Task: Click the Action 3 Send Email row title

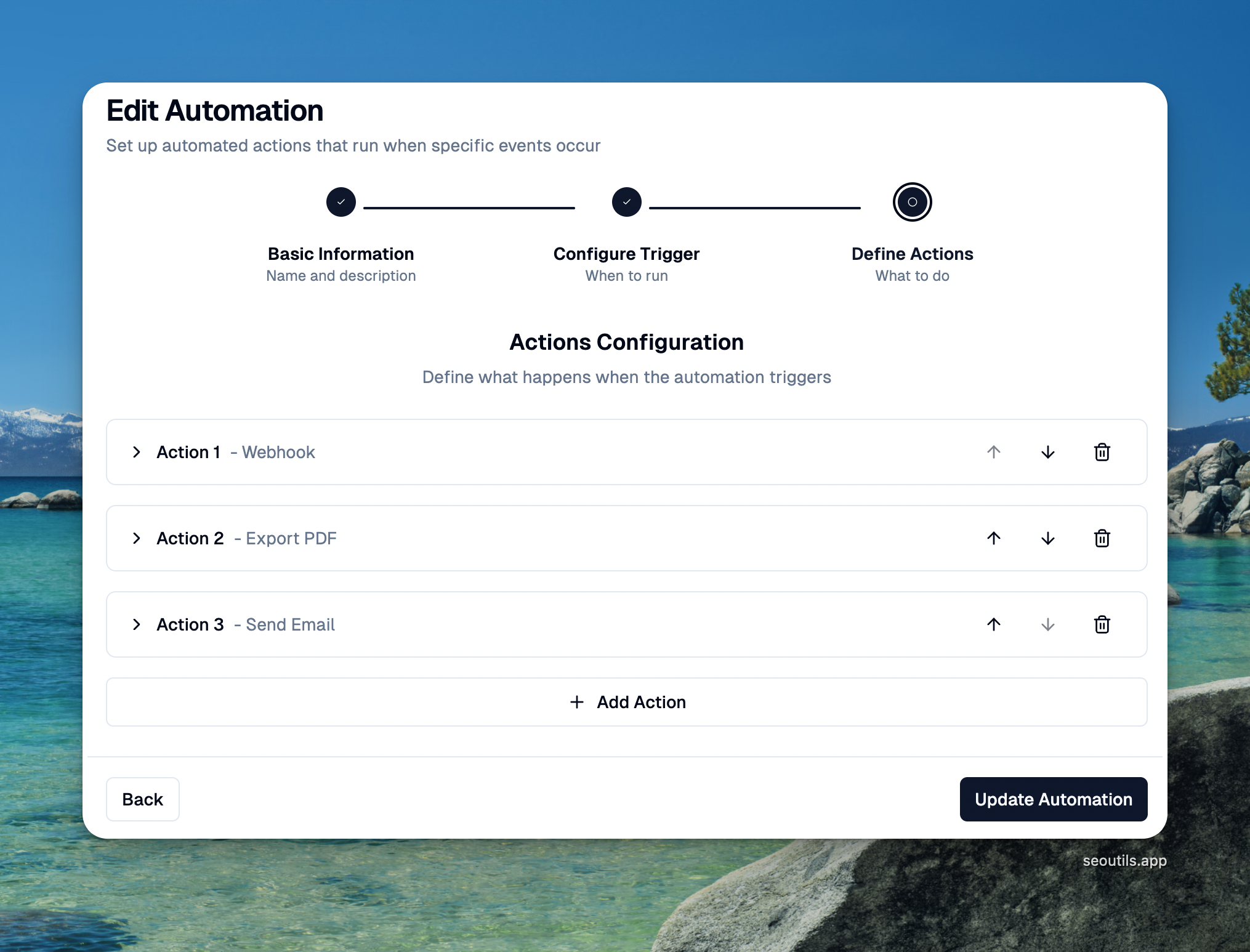Action: click(x=245, y=624)
